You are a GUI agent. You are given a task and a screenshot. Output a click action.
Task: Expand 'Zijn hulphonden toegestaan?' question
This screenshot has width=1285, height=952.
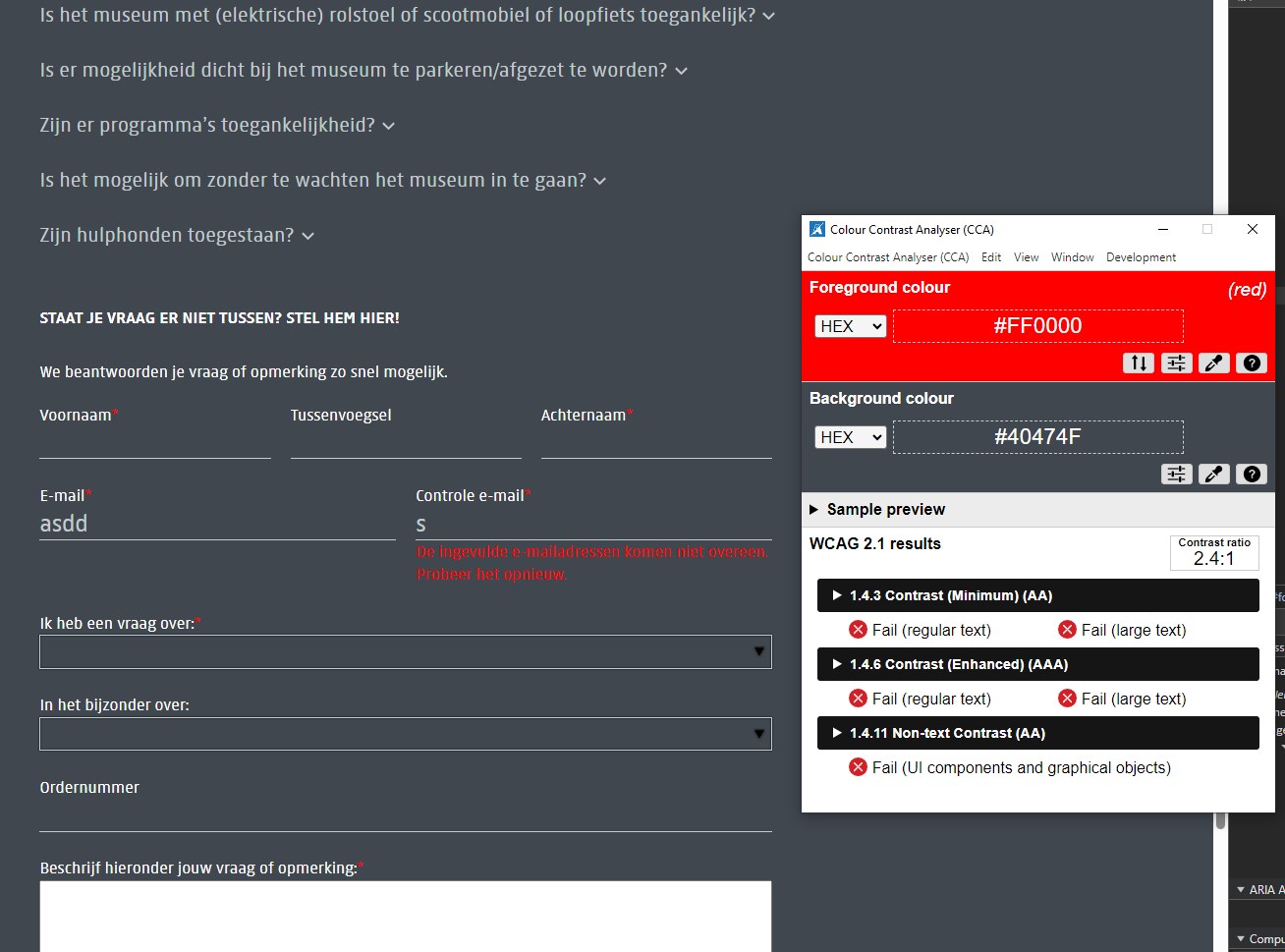177,236
